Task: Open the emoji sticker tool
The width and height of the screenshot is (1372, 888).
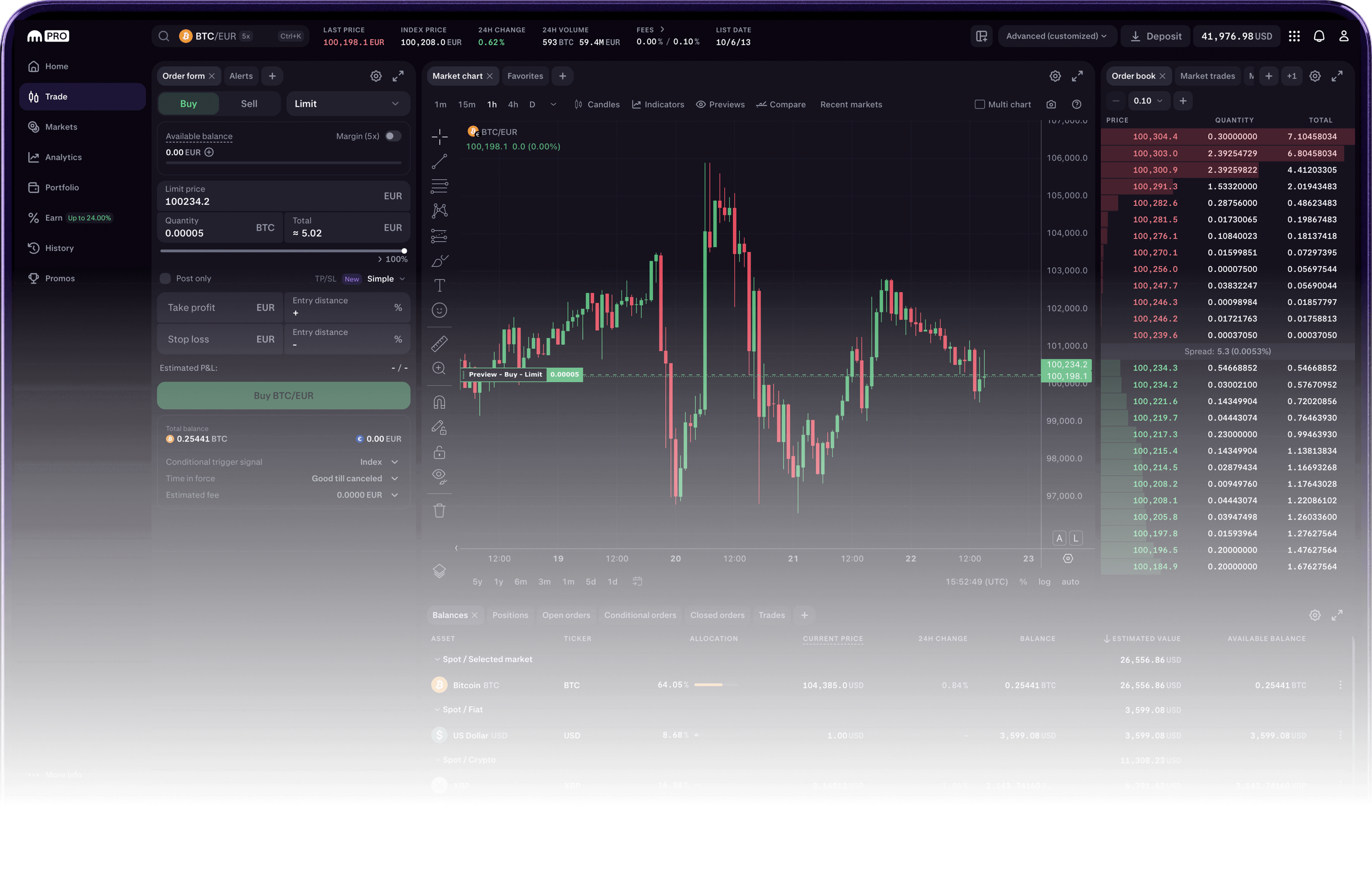Action: [x=439, y=310]
